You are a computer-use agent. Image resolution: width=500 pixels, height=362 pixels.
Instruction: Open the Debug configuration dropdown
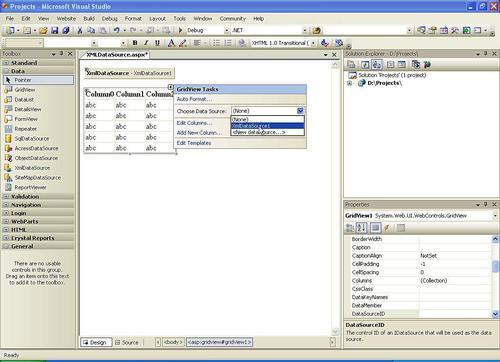coord(227,30)
